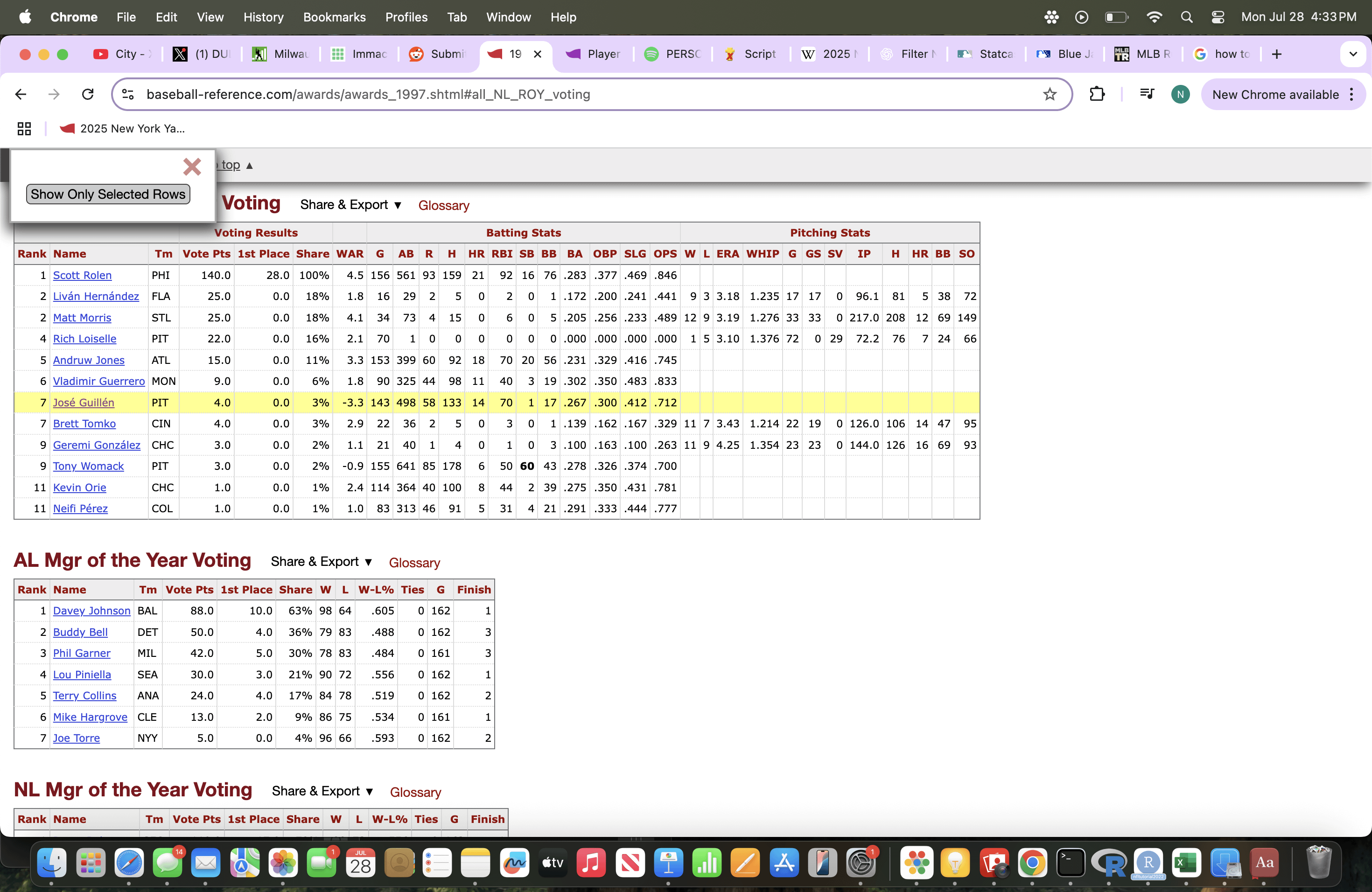Open the tab search chevron dropdown
The height and width of the screenshot is (892, 1372).
[x=1352, y=54]
